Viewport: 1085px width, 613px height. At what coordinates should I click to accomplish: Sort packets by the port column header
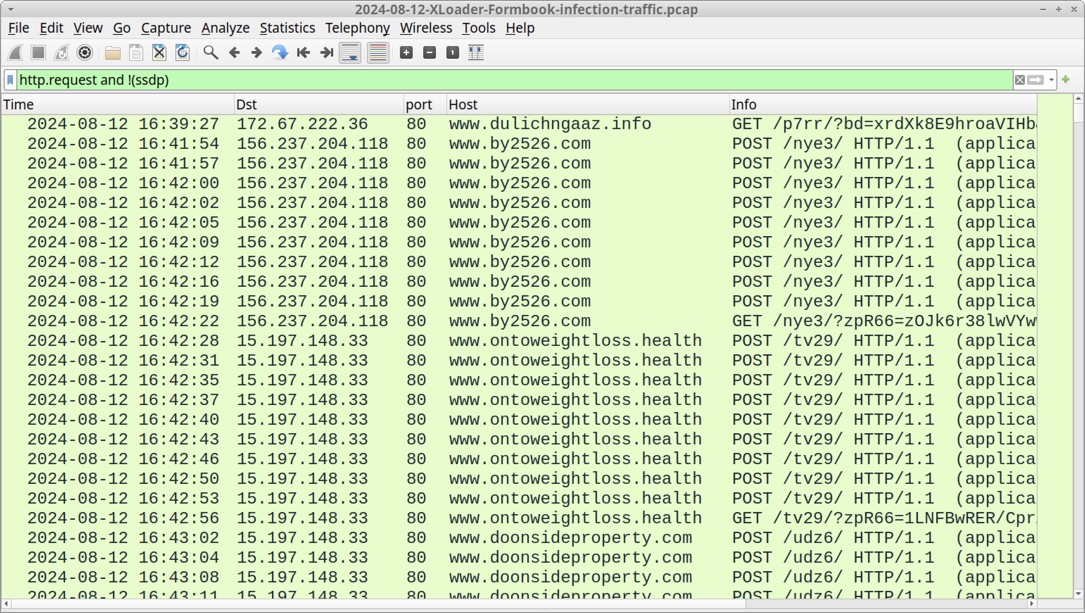point(425,104)
